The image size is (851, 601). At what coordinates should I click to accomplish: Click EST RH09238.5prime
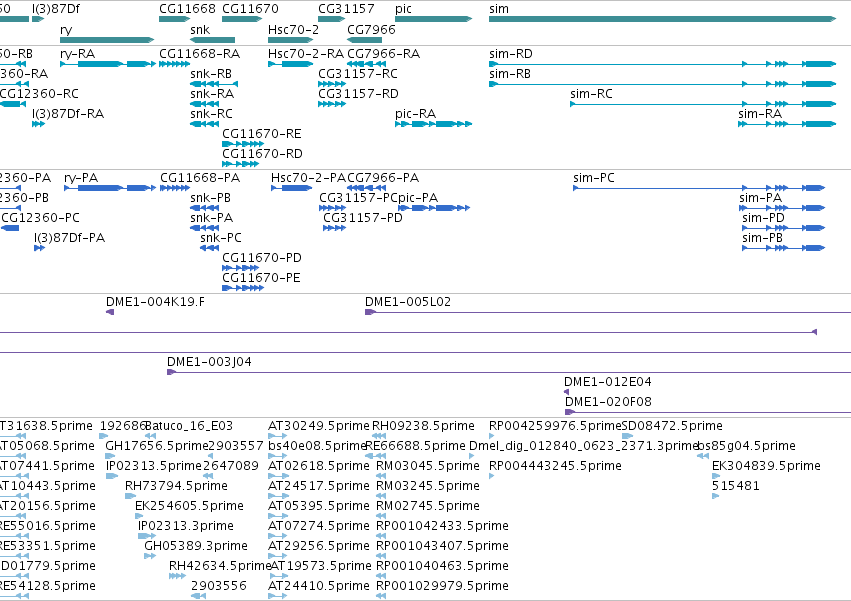(379, 435)
